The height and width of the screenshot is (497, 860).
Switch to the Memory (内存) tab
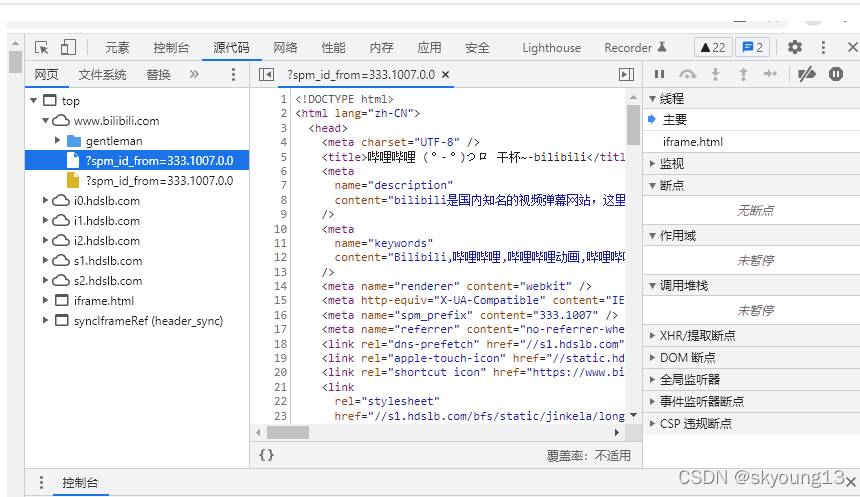[x=381, y=48]
